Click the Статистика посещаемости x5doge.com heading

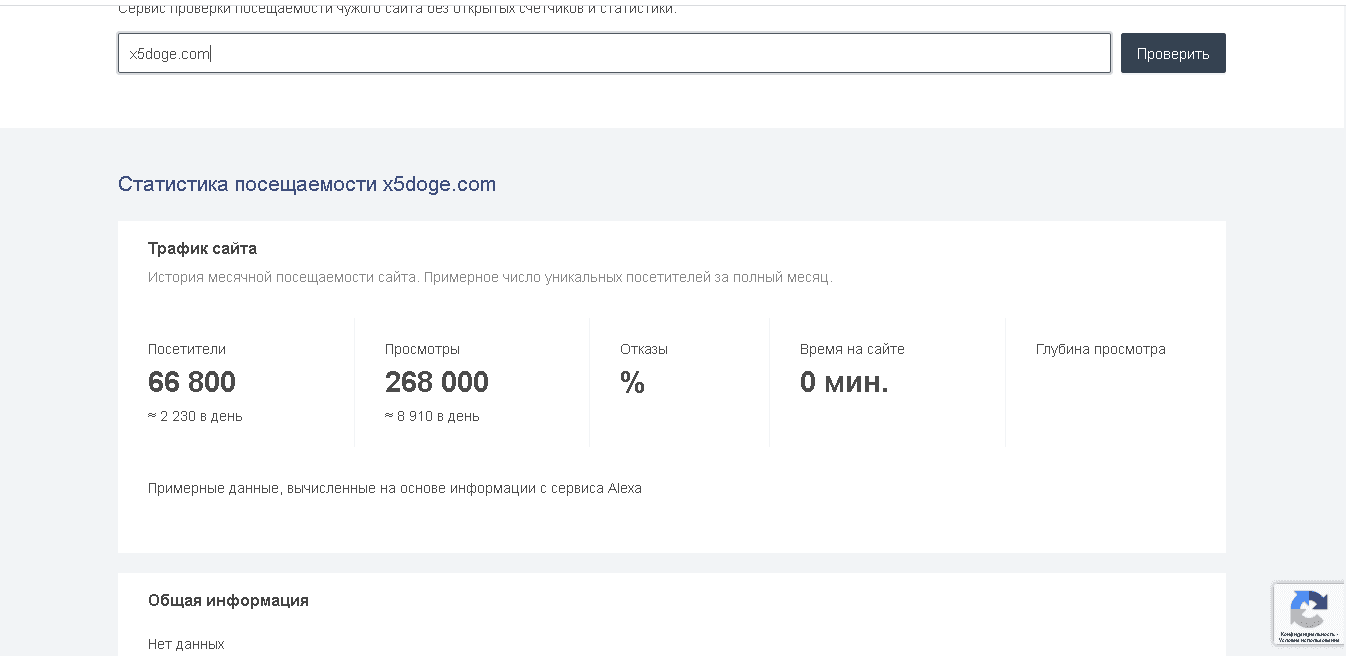pos(306,184)
